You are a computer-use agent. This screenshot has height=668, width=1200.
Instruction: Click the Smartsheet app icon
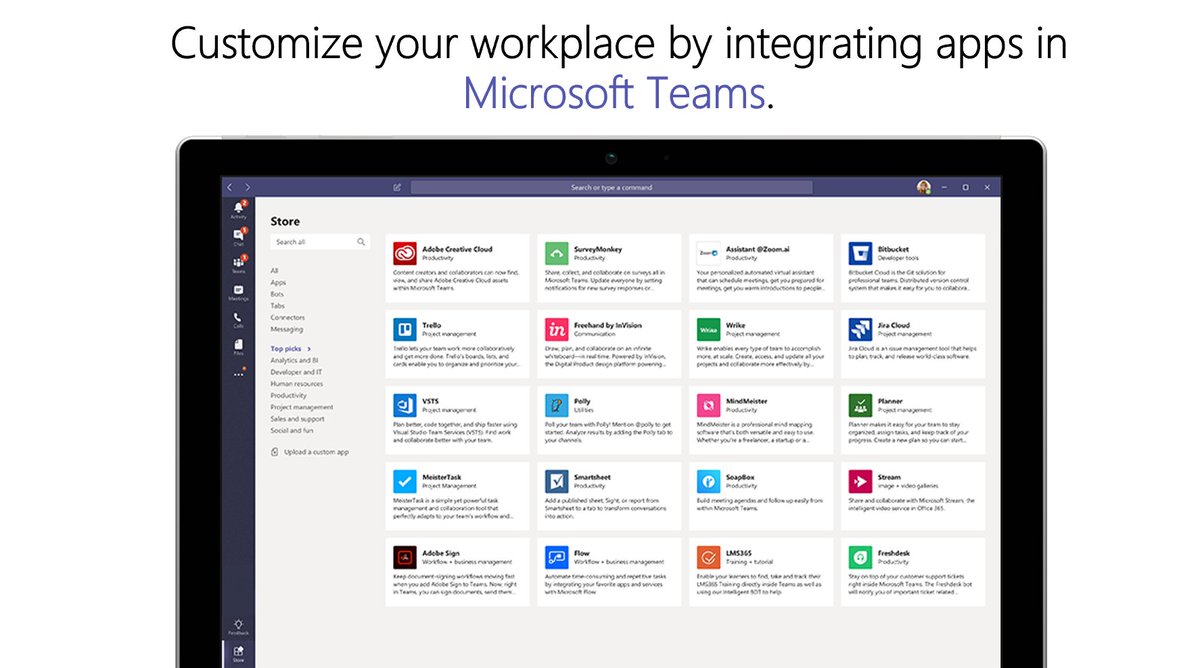pyautogui.click(x=556, y=481)
